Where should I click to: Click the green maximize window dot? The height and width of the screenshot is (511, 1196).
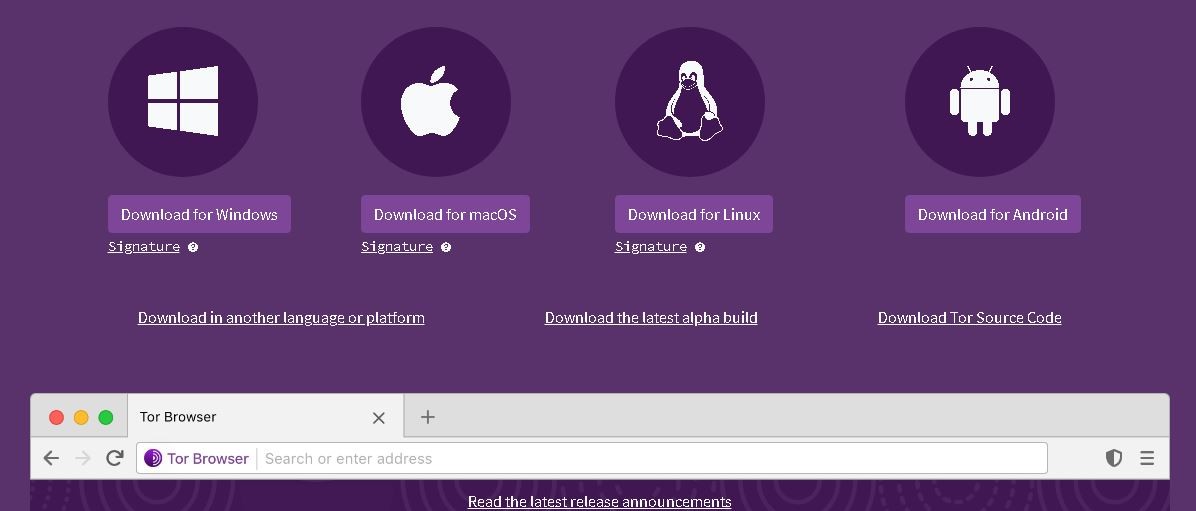[x=106, y=417]
